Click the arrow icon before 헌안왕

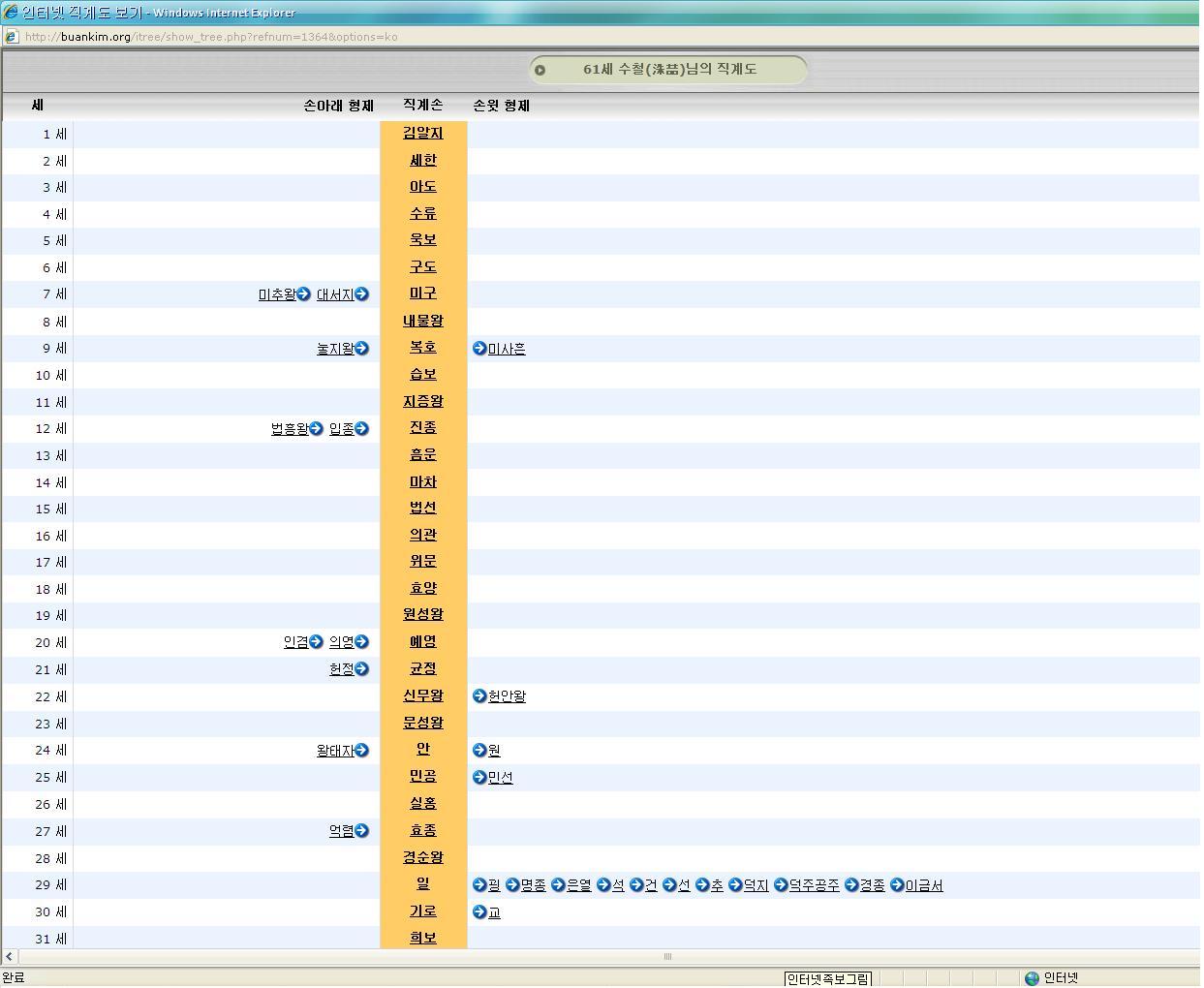pyautogui.click(x=479, y=696)
